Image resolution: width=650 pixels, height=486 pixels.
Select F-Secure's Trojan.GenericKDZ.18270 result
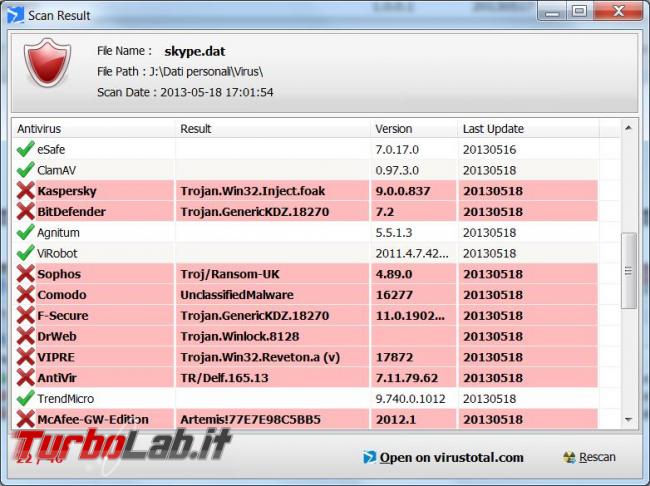(x=255, y=316)
